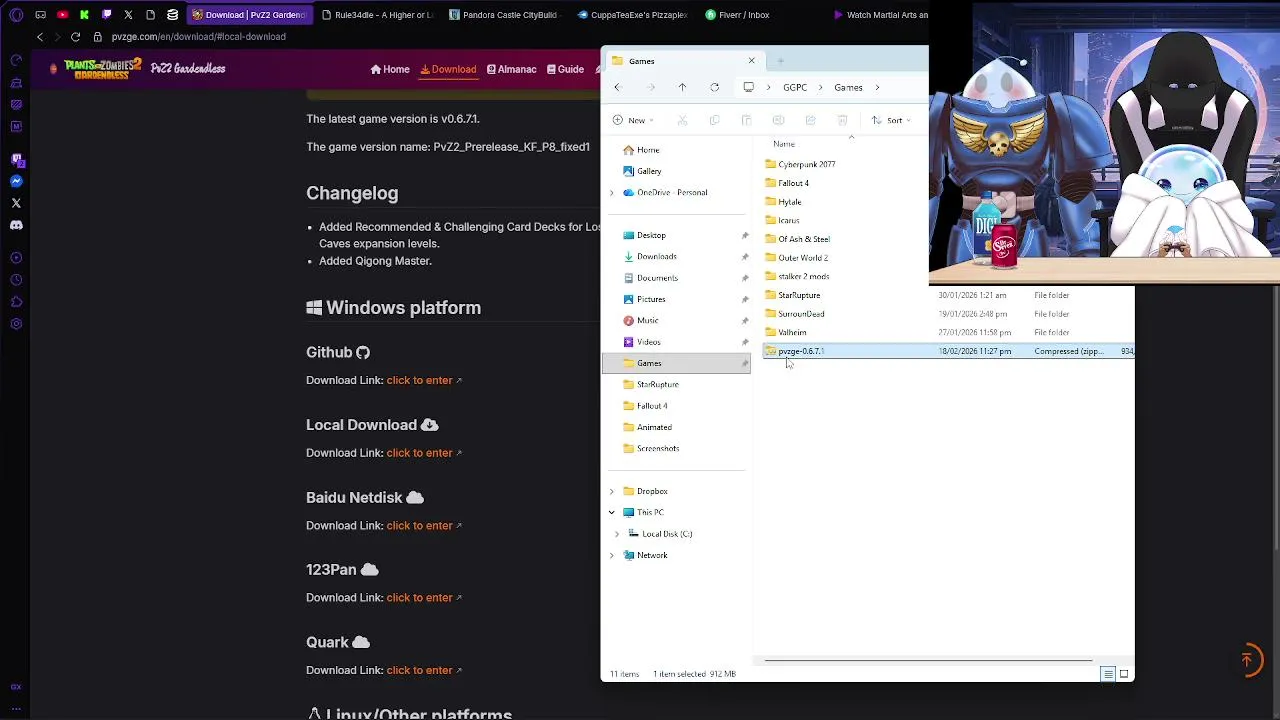Open the Kick pinned tab
Image resolution: width=1280 pixels, height=720 pixels.
pos(84,15)
